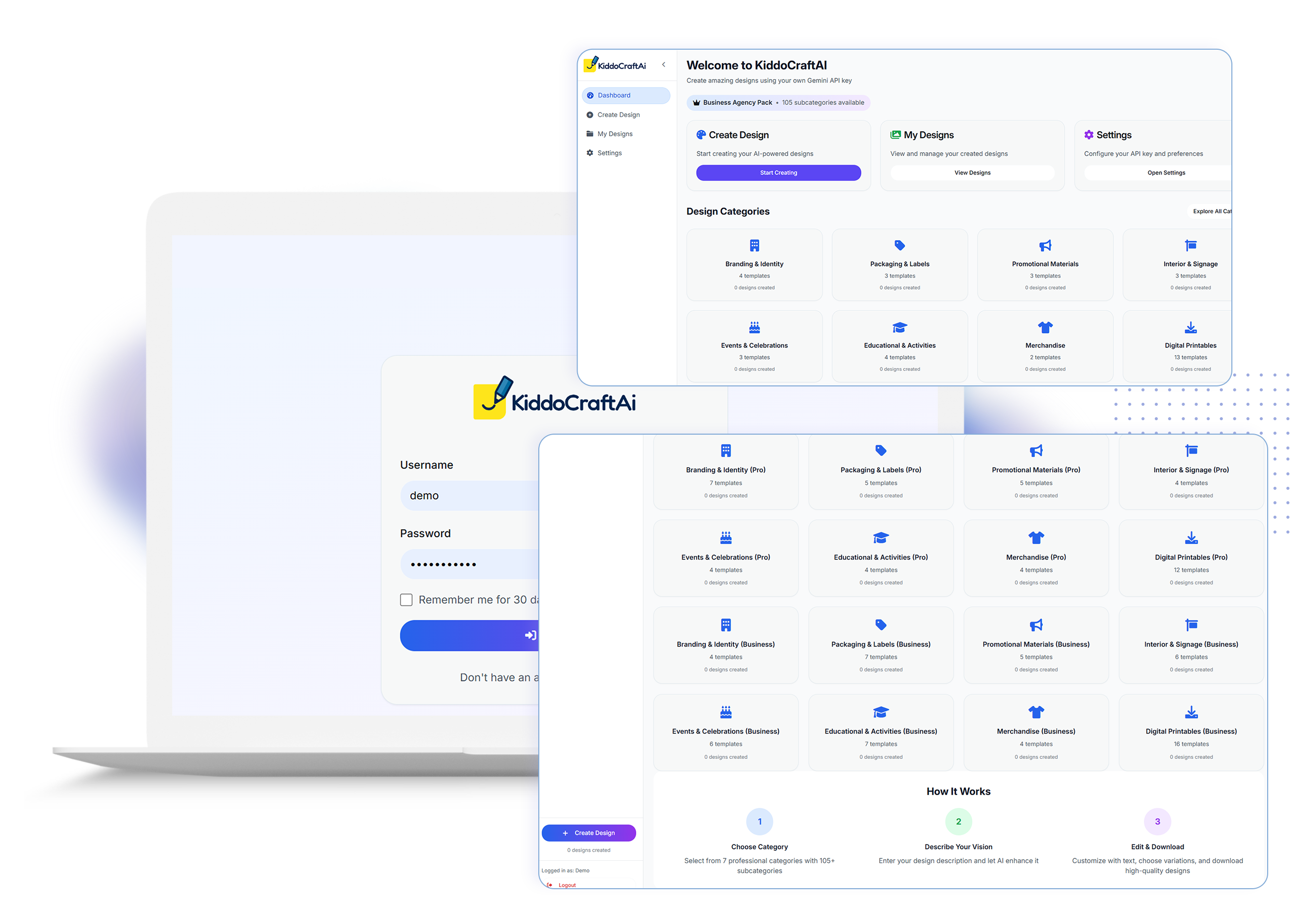Screen dimensions: 1307x924
Task: Click step 2 Describe Your Vision circle
Action: pos(958,821)
